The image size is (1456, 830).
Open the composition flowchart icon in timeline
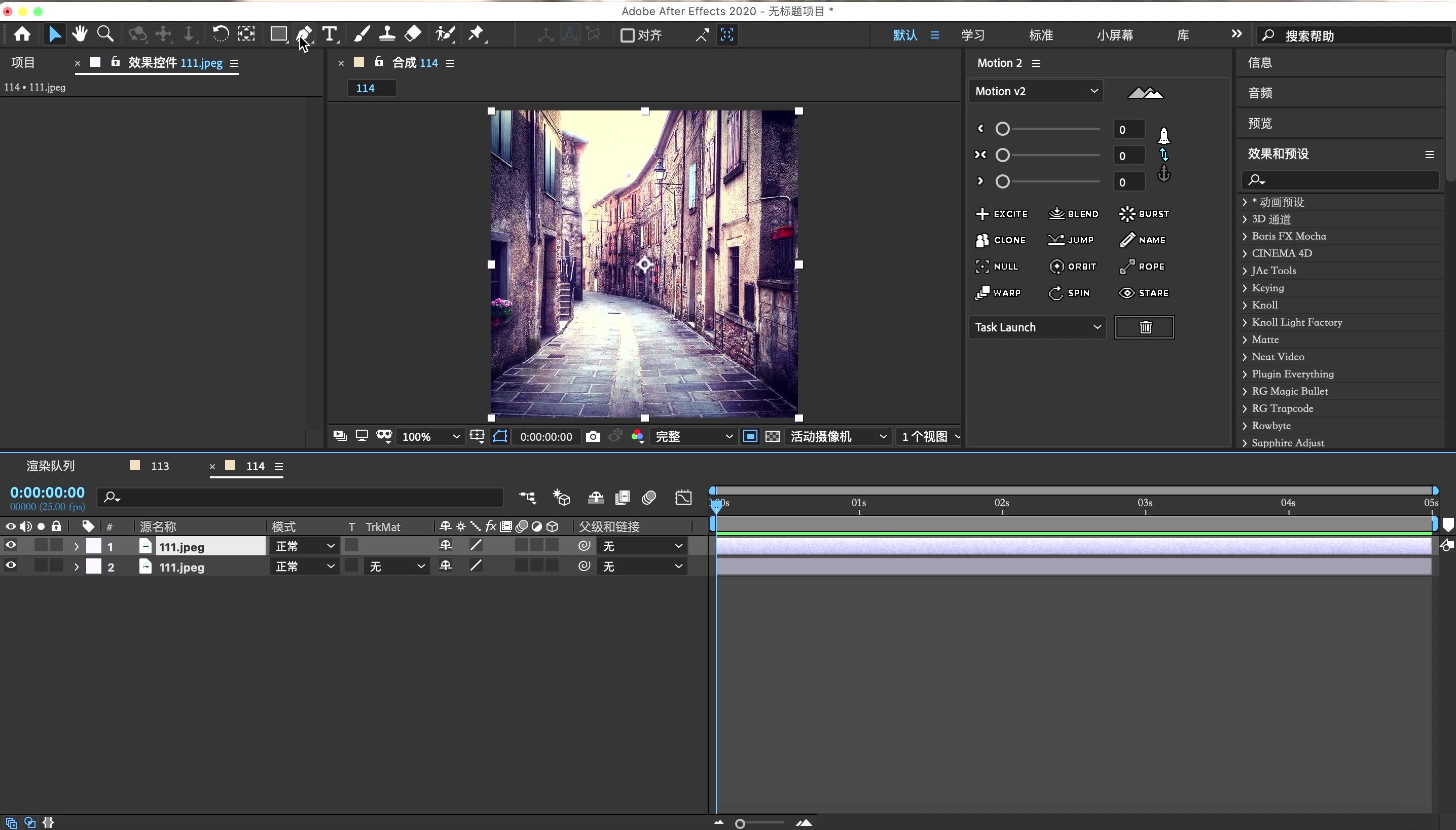tap(528, 498)
